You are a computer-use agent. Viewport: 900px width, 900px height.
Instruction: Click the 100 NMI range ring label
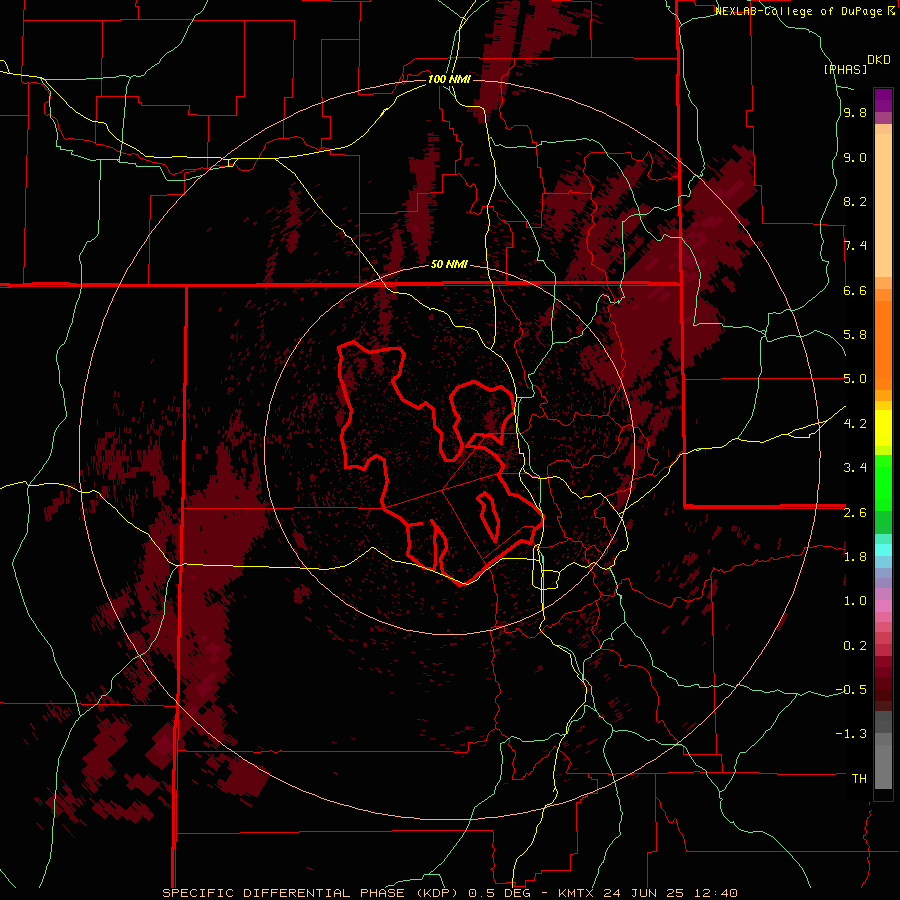[x=449, y=79]
